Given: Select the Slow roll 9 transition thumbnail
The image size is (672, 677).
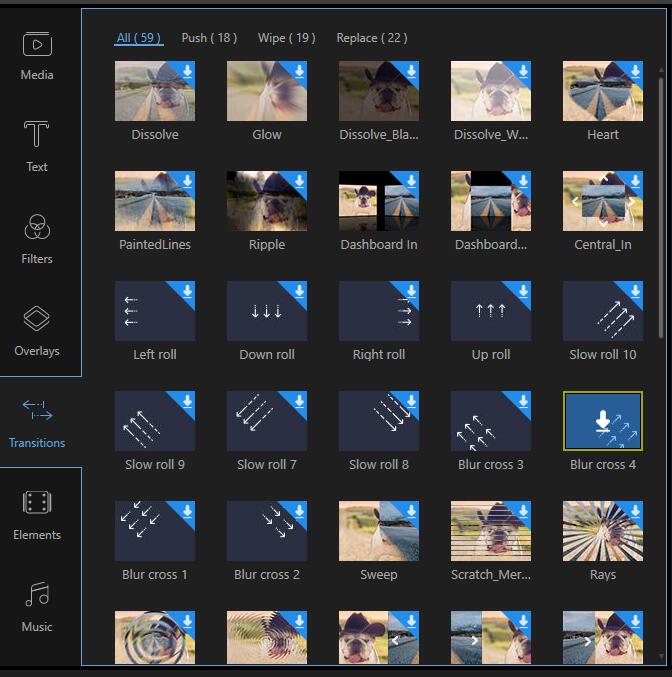Looking at the screenshot, I should pos(155,421).
